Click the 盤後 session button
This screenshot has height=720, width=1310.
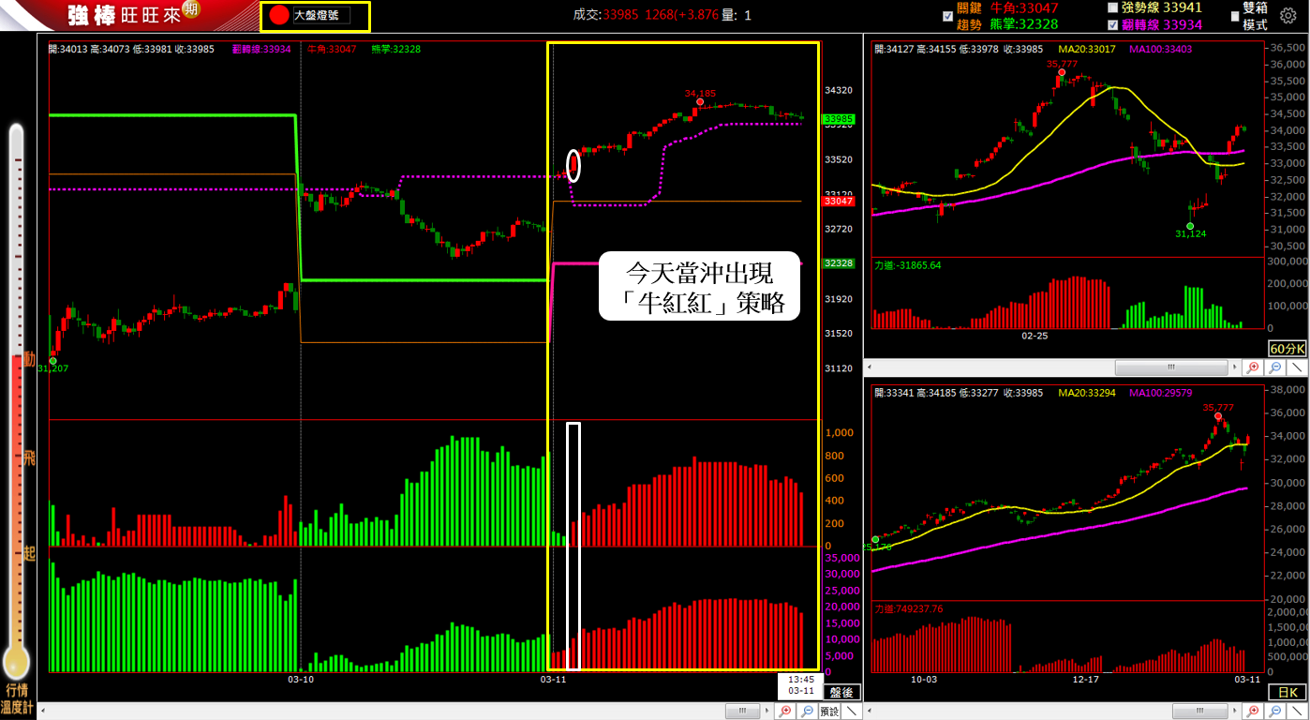coord(840,692)
